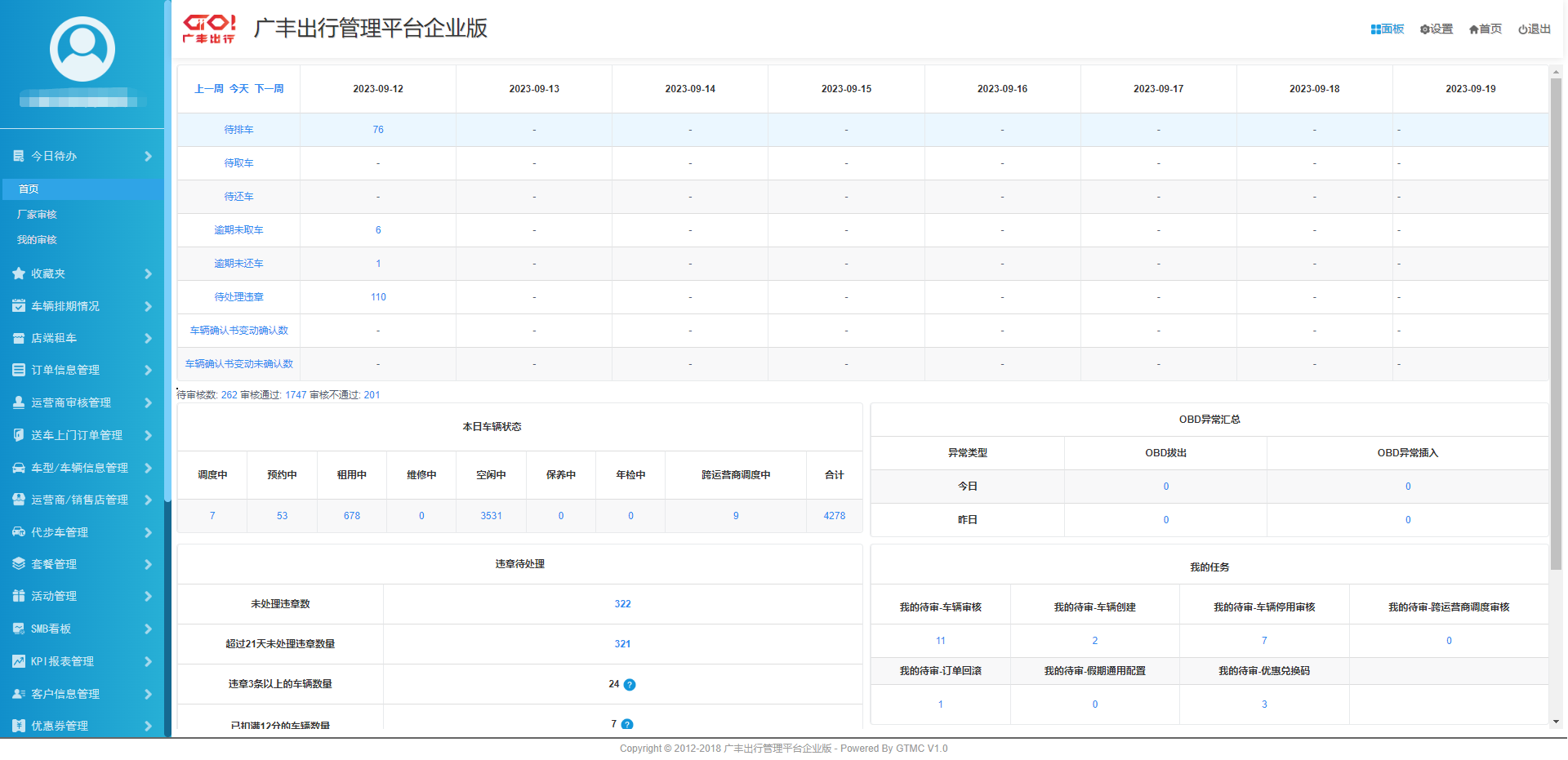Click 7 under 我的待审-车辆停用审核
This screenshot has width=1568, height=760.
point(1264,641)
